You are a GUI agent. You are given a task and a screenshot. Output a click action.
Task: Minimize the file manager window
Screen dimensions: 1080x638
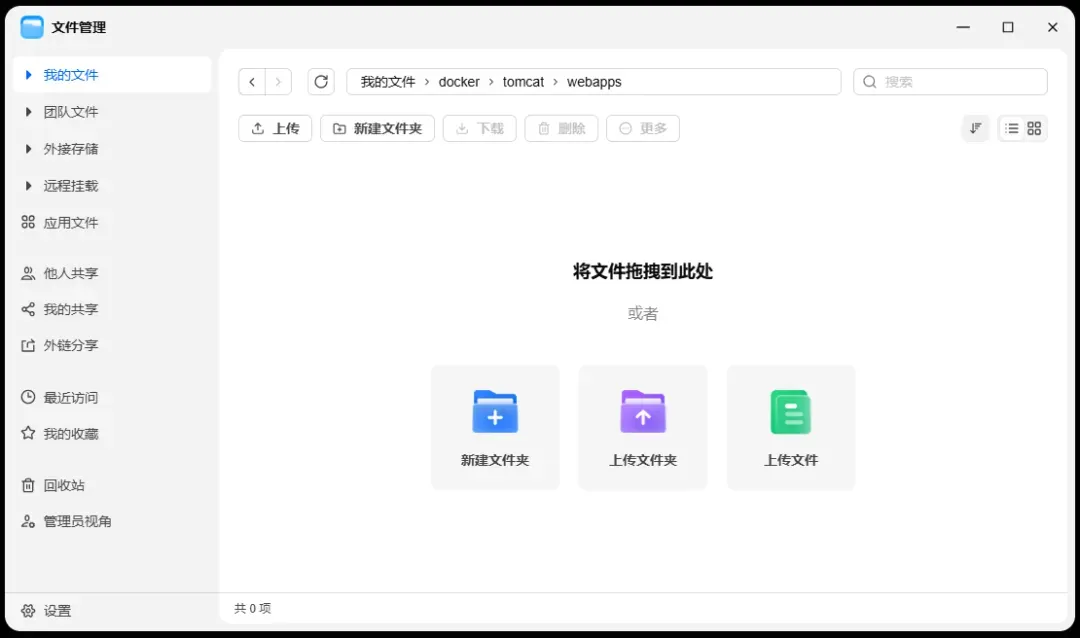(x=963, y=28)
